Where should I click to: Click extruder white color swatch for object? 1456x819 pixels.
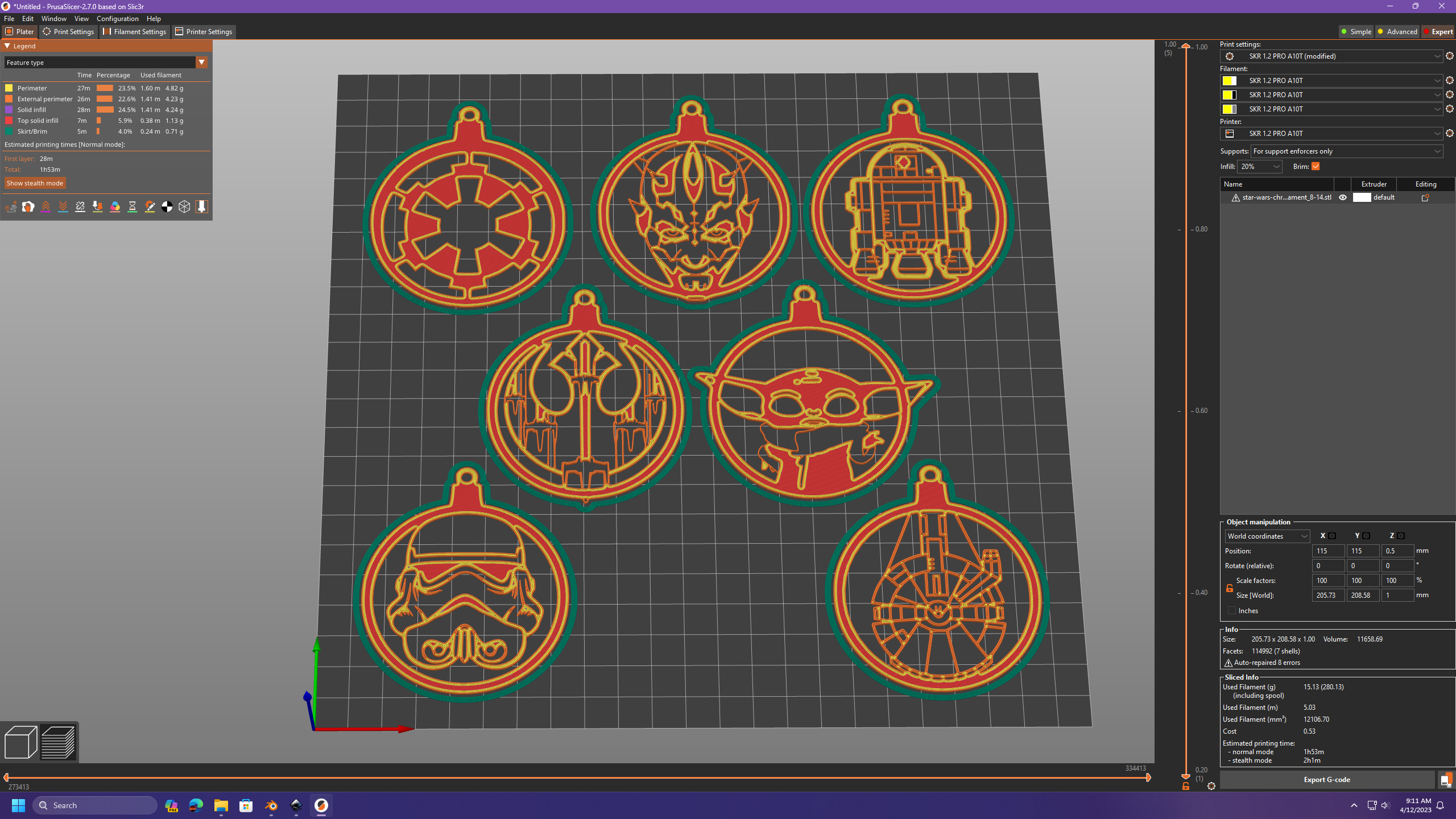coord(1362,197)
